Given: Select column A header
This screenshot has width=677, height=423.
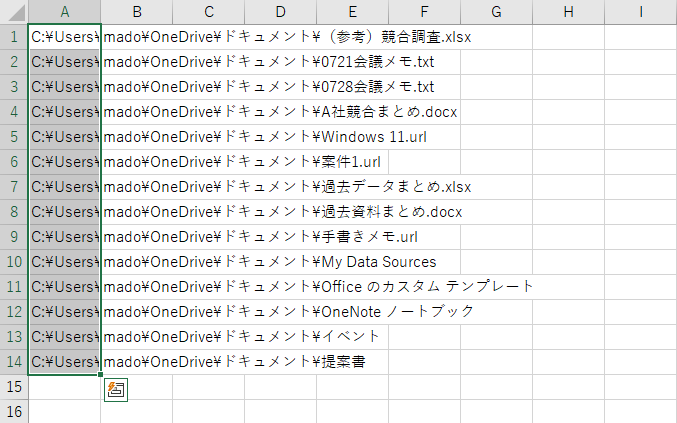Looking at the screenshot, I should point(65,12).
